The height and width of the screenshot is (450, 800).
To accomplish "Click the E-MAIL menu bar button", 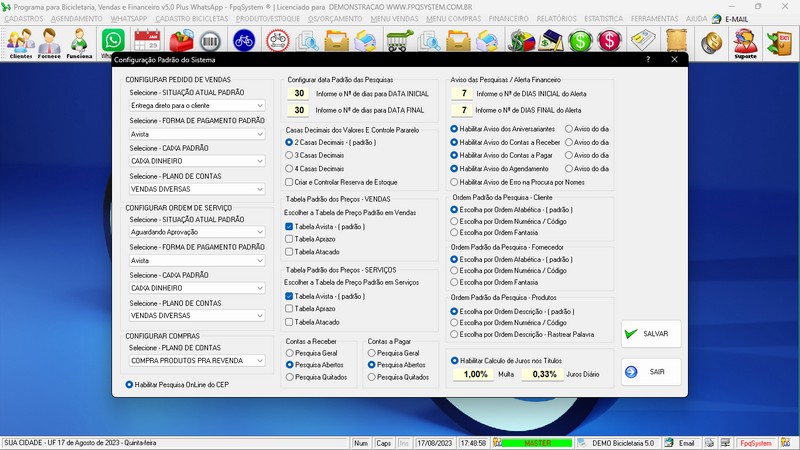I will pyautogui.click(x=730, y=19).
